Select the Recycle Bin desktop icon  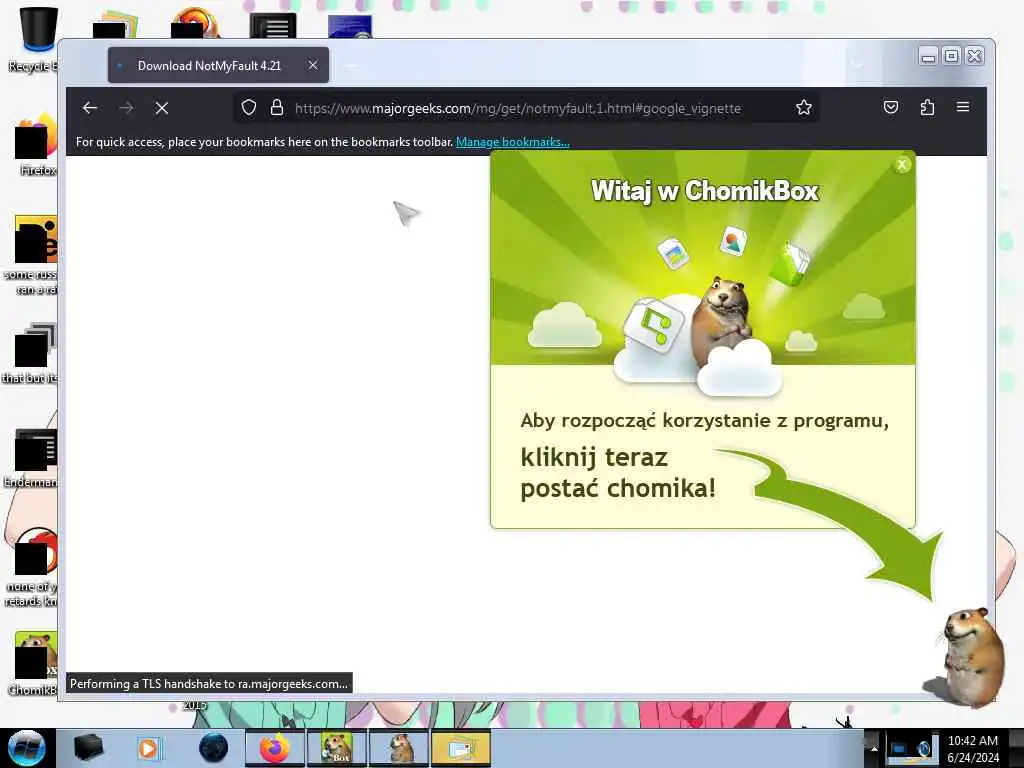pyautogui.click(x=34, y=39)
